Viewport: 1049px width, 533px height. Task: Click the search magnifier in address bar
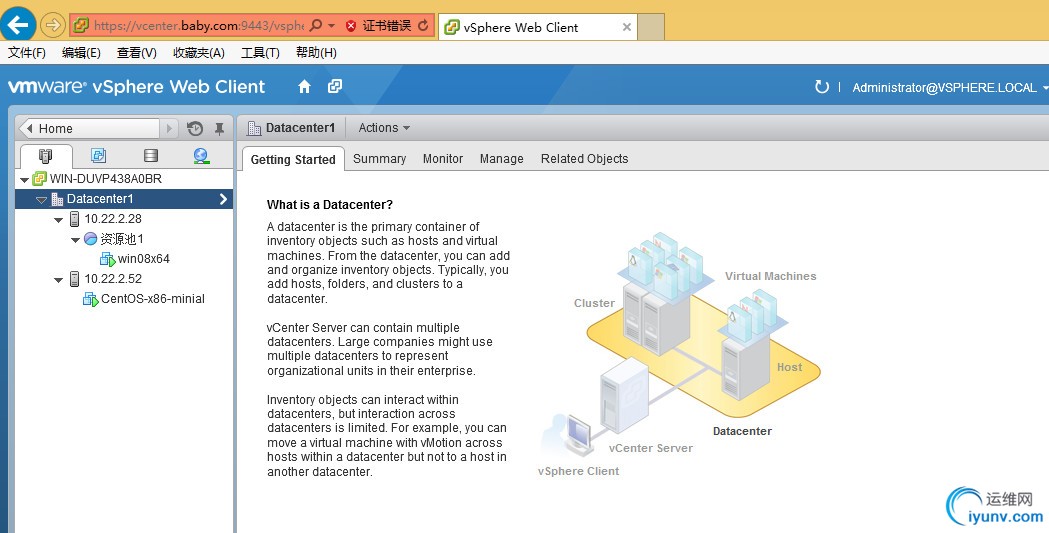pos(316,25)
